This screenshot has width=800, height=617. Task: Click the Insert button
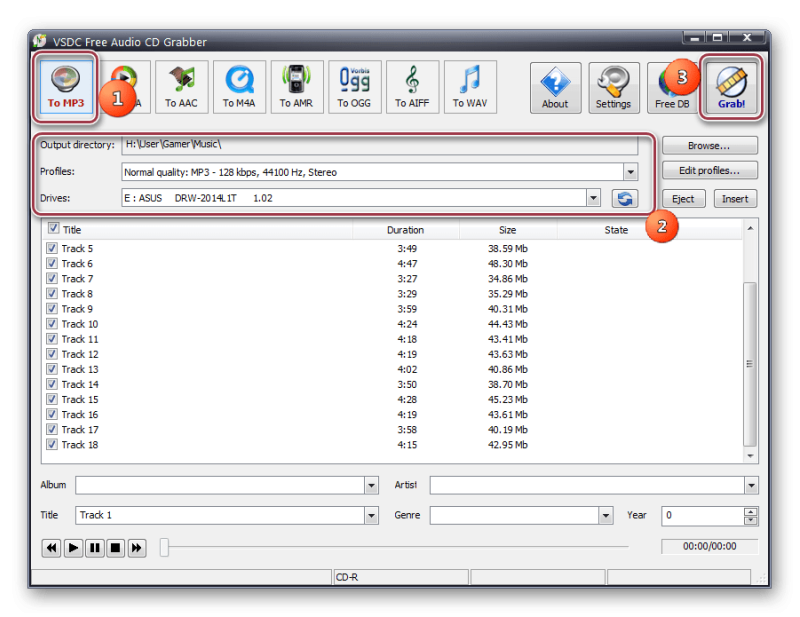coord(735,199)
